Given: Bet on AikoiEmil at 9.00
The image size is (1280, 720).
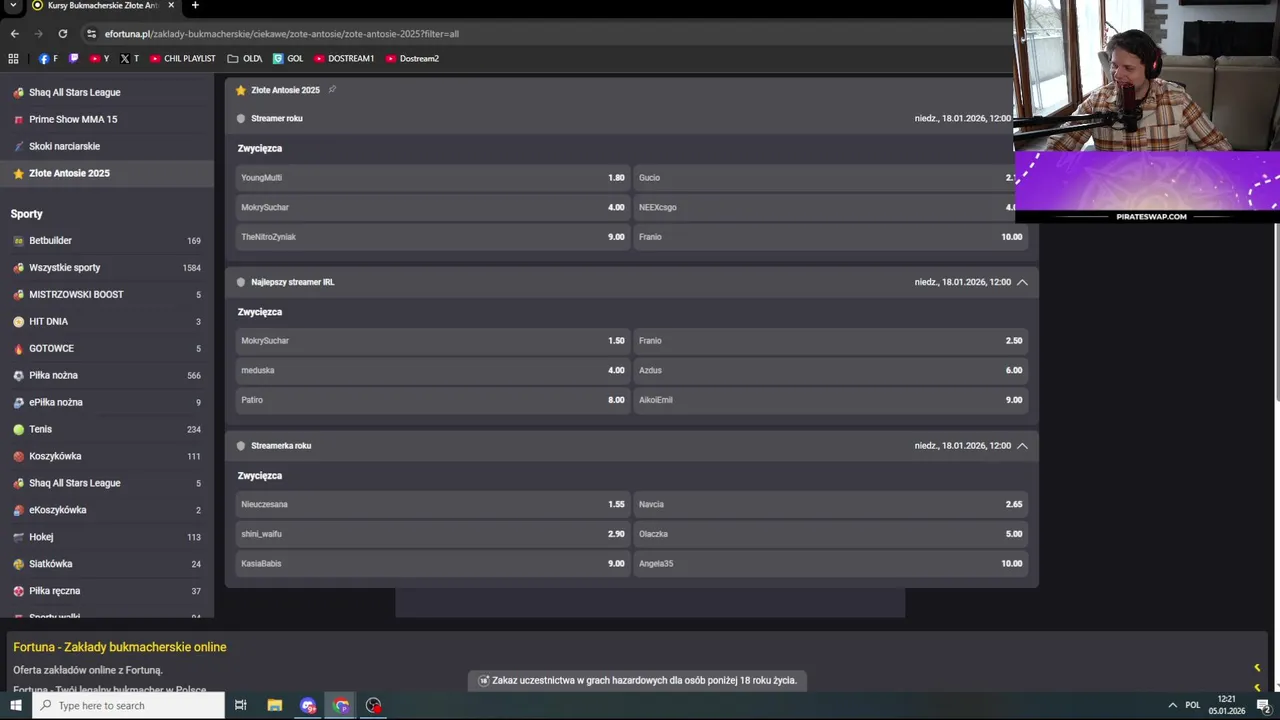Looking at the screenshot, I should point(831,400).
